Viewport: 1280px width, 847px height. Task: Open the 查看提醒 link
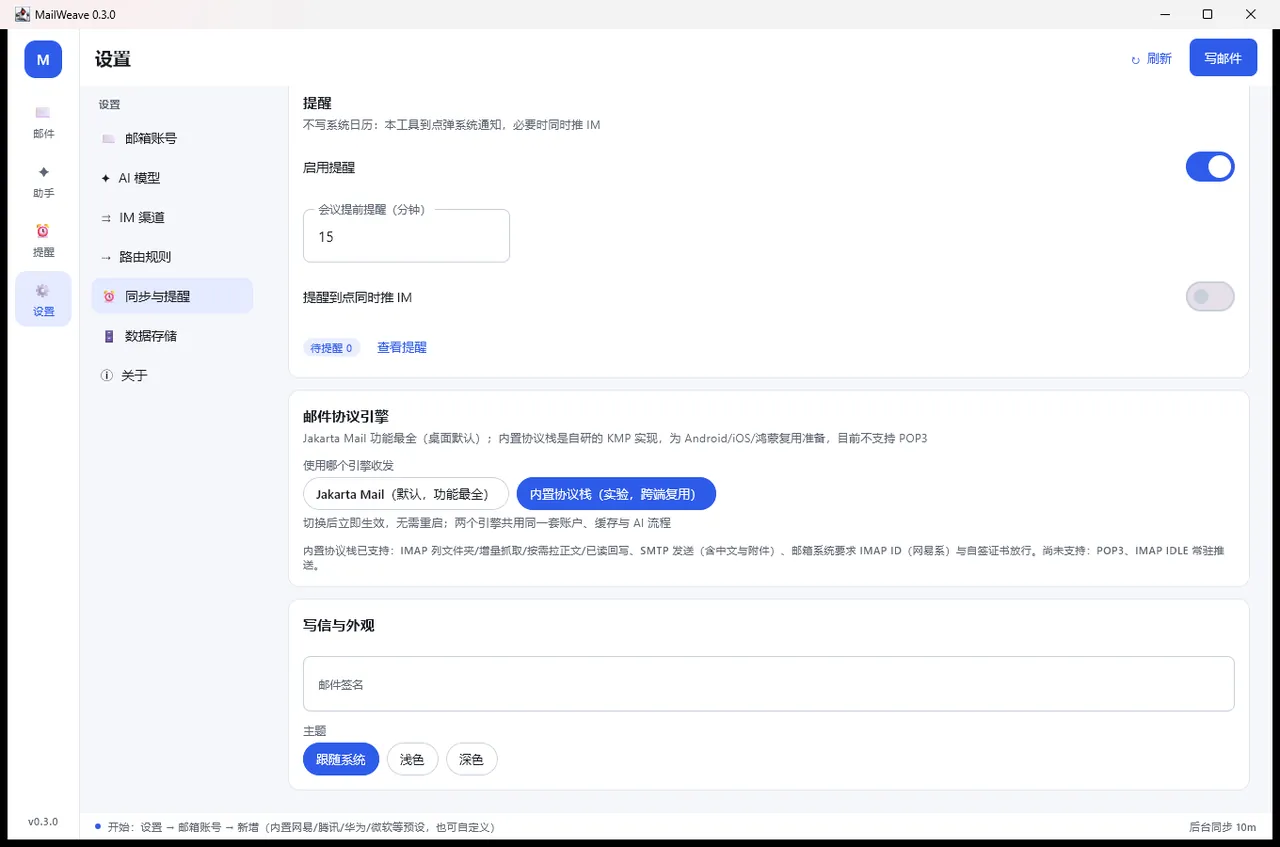(402, 347)
